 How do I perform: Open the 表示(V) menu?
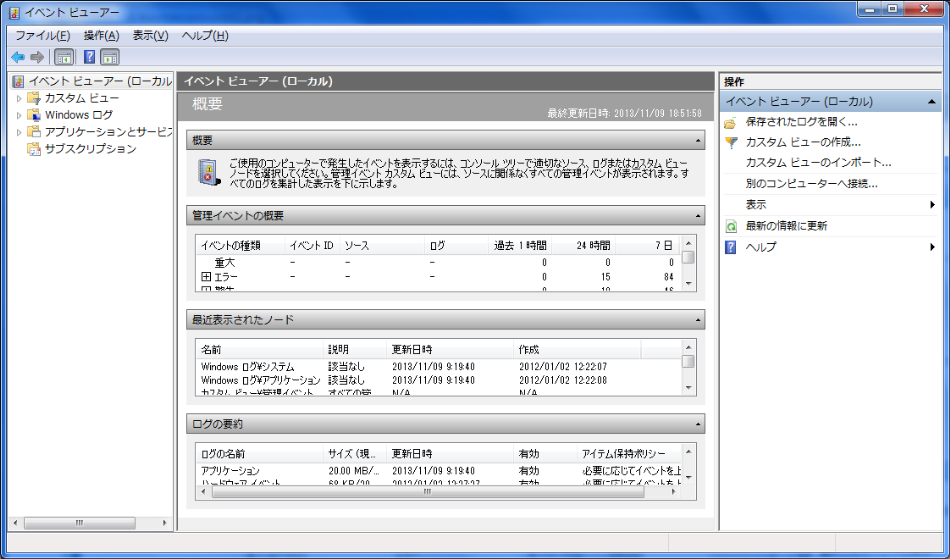150,36
